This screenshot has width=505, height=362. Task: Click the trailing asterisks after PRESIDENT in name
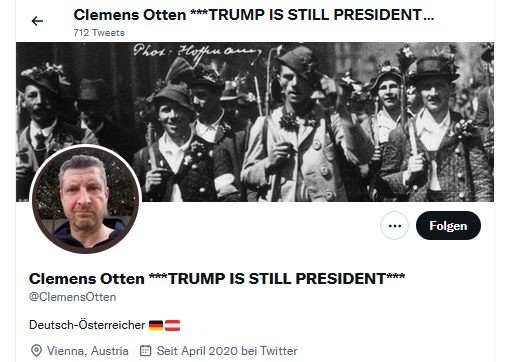click(396, 277)
